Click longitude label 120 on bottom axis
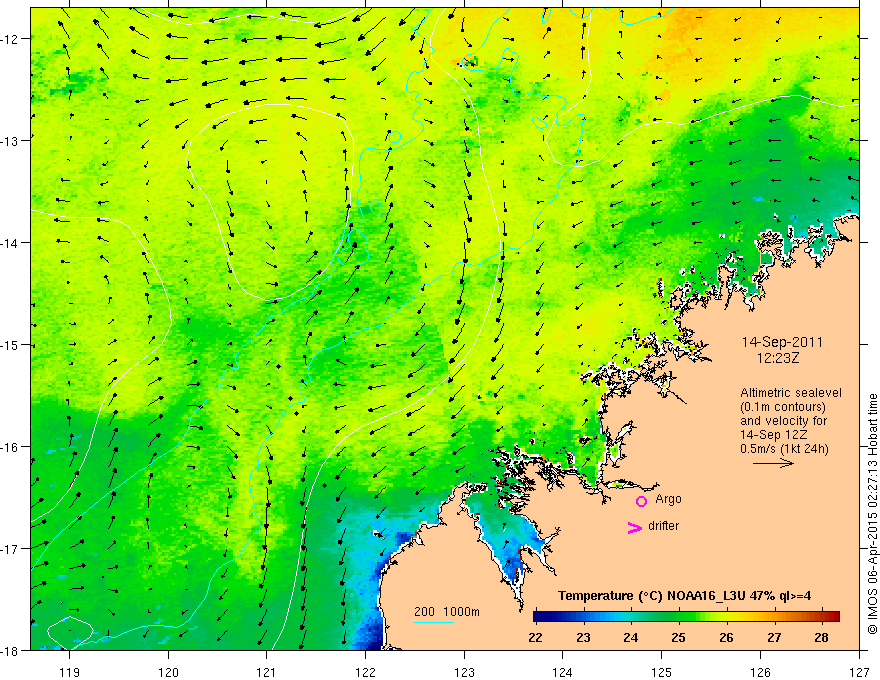Screen dimensions: 880x680 168,672
